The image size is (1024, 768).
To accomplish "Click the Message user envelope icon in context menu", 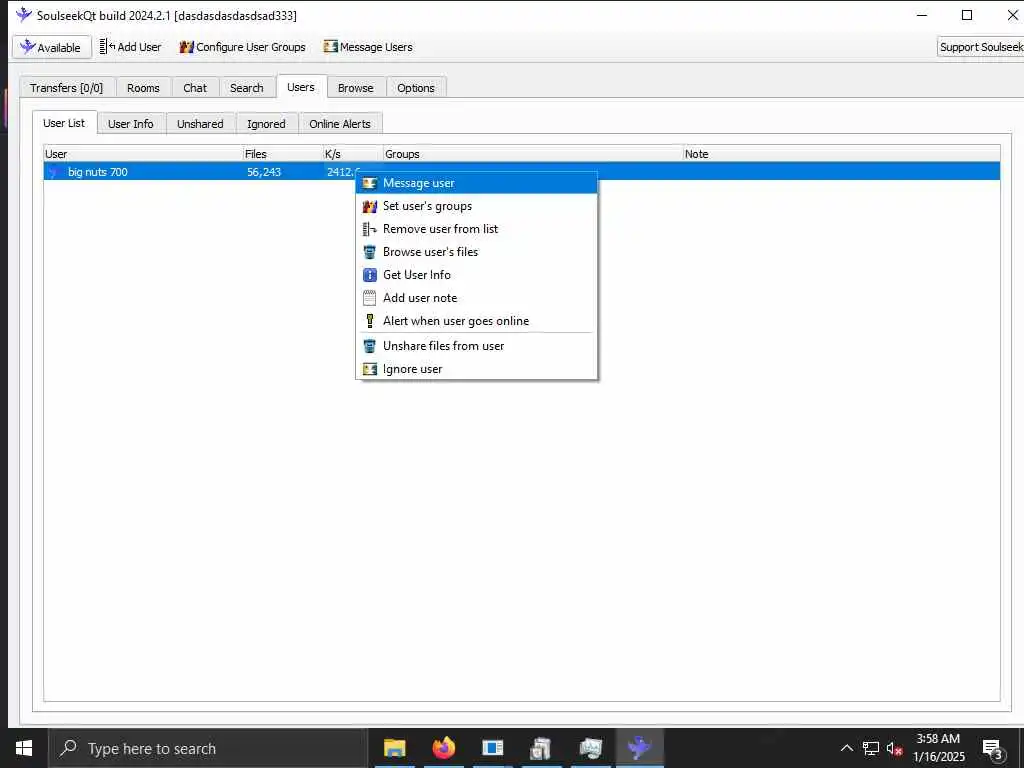I will [370, 184].
